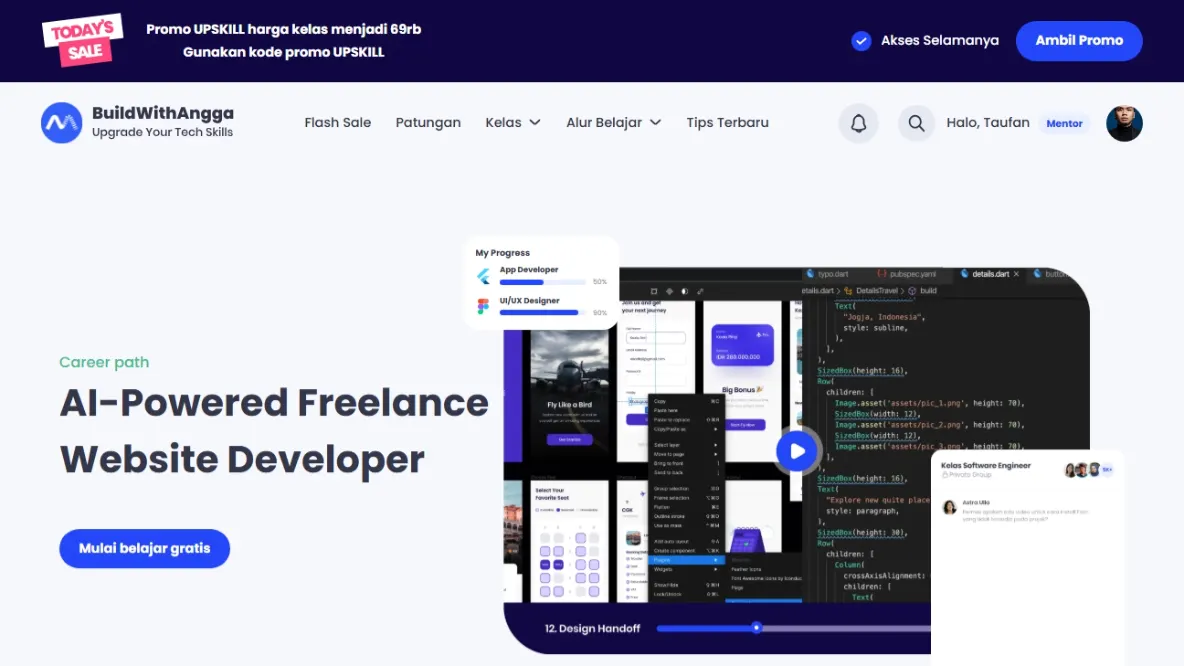Expand the Alur Belajar dropdown
Viewport: 1184px width, 666px height.
pyautogui.click(x=612, y=122)
